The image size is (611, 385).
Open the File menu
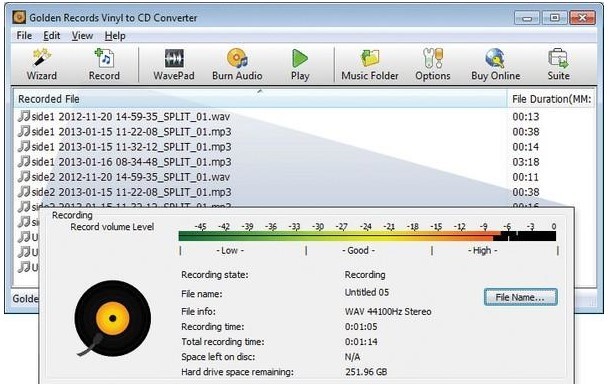click(24, 36)
